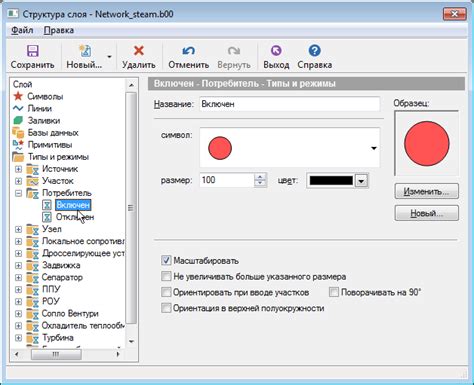Click the Образец red circle preview

[427, 143]
